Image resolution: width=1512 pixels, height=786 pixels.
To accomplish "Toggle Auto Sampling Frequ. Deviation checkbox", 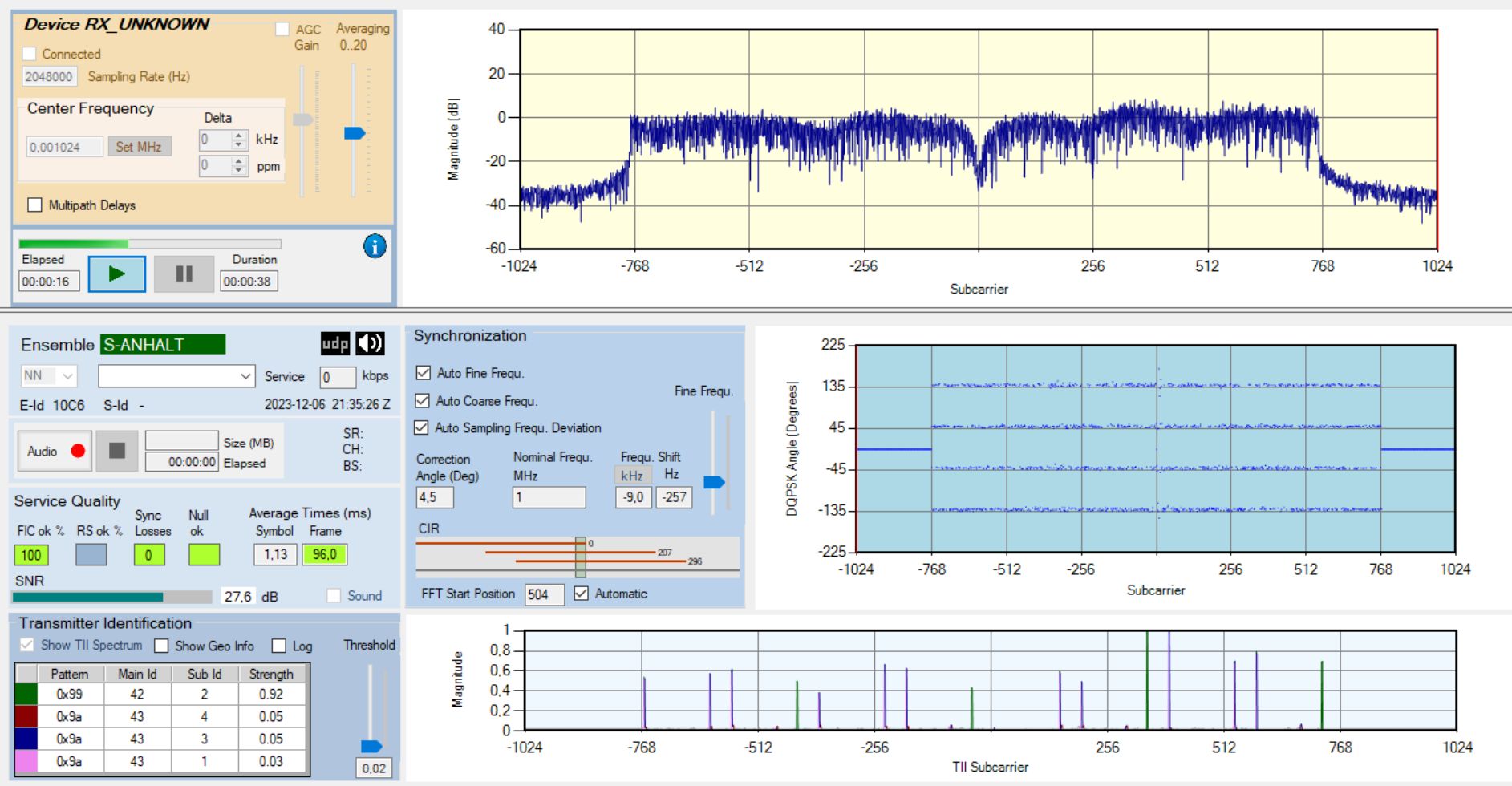I will point(422,428).
